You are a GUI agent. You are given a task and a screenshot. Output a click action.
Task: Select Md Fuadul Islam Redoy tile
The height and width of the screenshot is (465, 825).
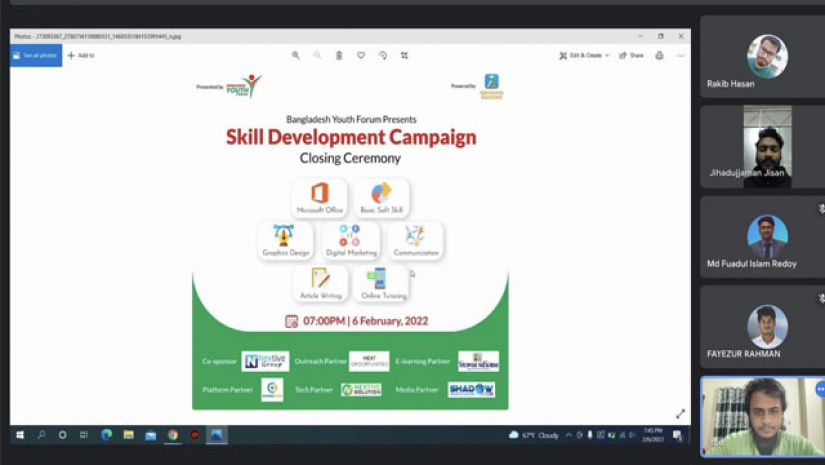point(762,237)
